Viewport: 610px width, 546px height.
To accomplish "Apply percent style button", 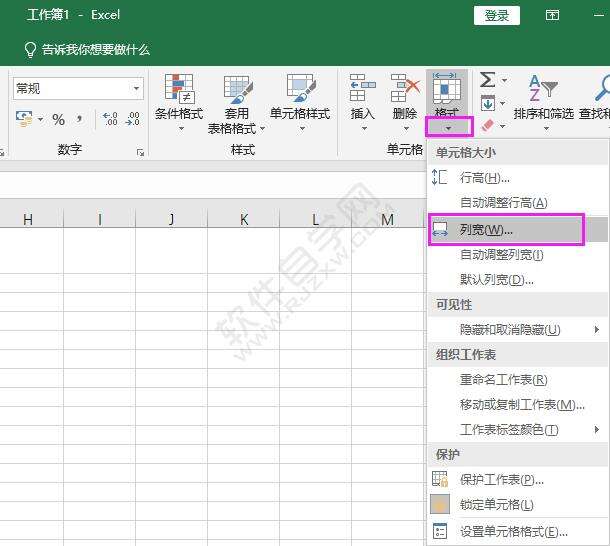I will (58, 119).
